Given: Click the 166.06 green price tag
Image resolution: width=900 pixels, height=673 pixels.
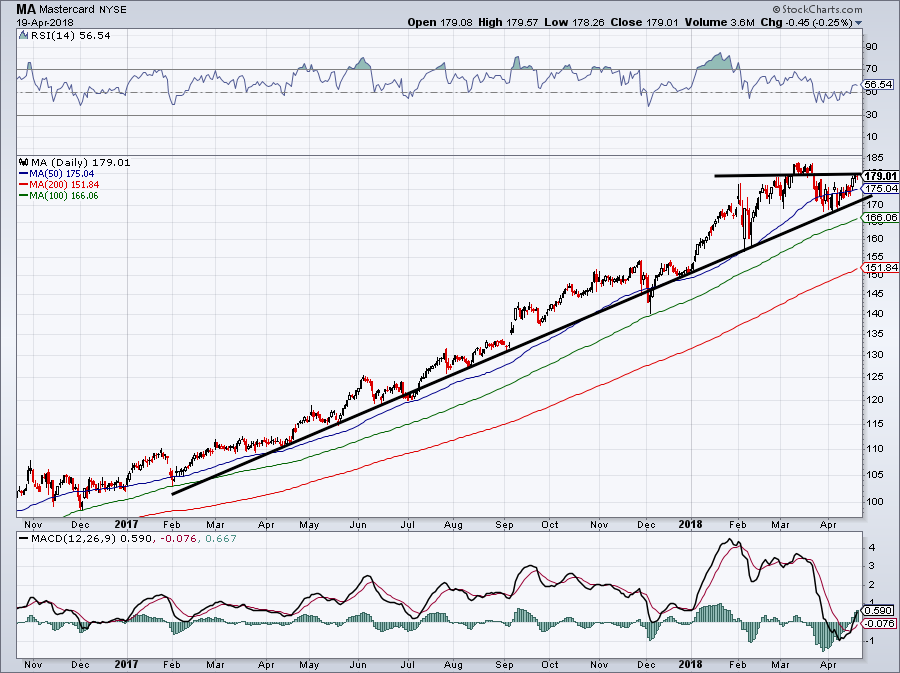Looking at the screenshot, I should [x=880, y=217].
